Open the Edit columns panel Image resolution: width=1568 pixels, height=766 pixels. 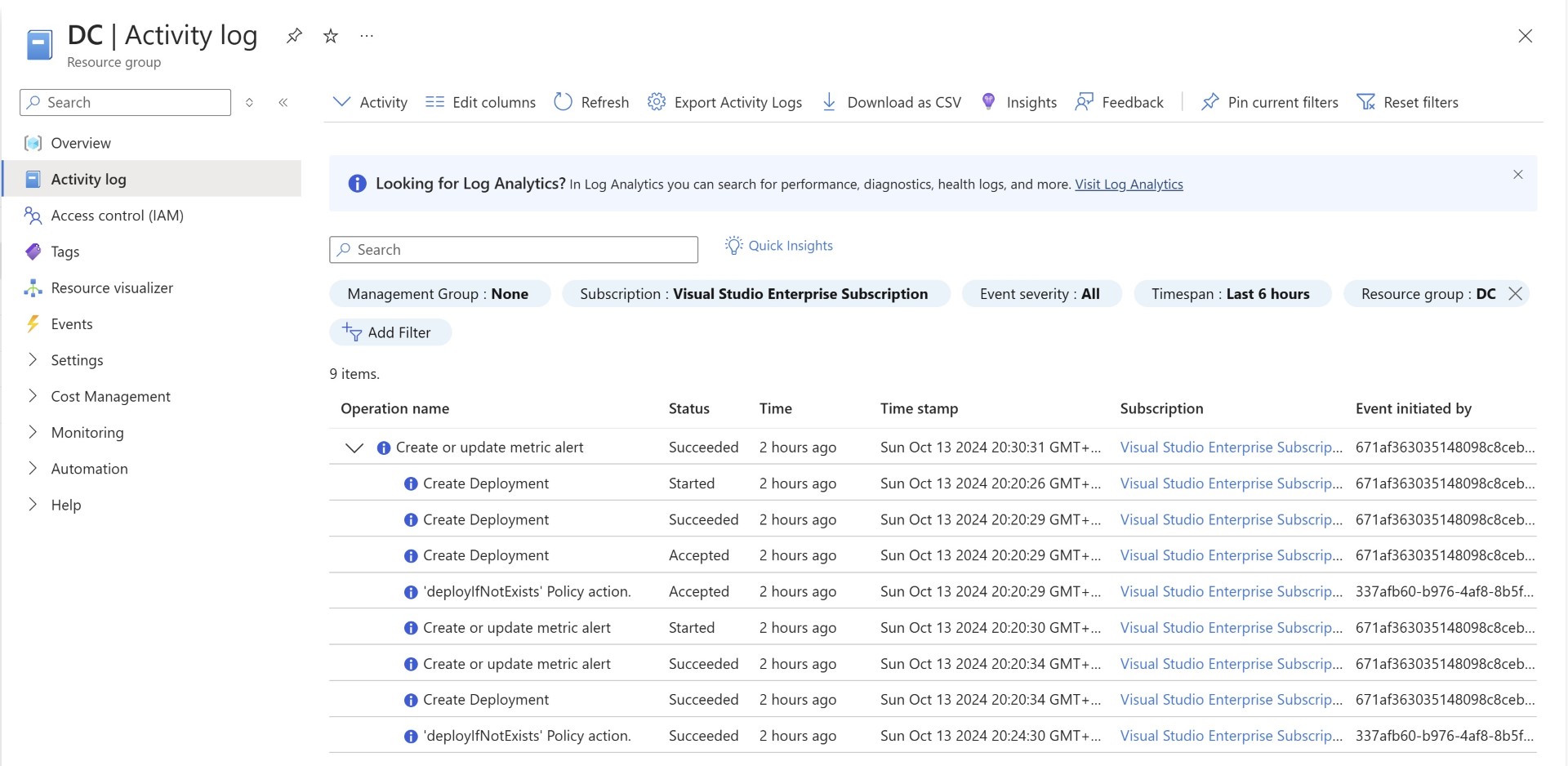point(480,102)
